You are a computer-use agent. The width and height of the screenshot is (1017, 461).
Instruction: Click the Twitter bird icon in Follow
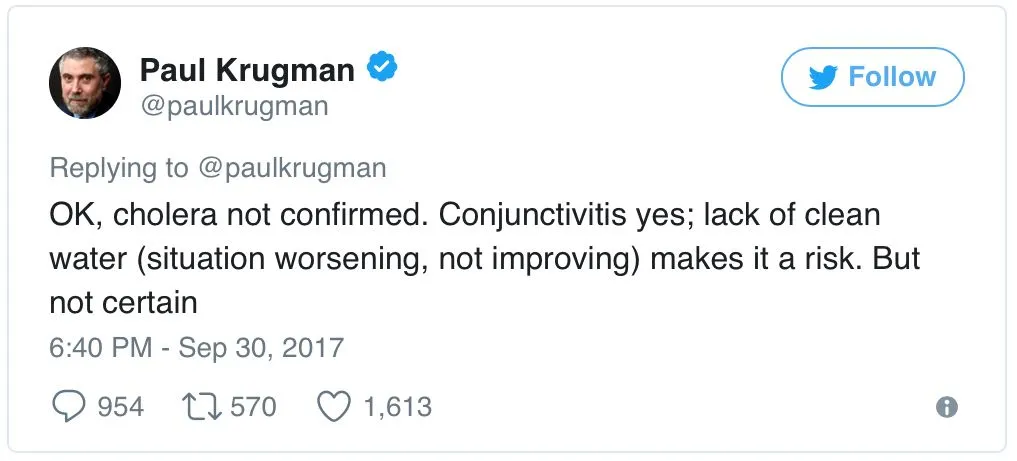coord(822,77)
